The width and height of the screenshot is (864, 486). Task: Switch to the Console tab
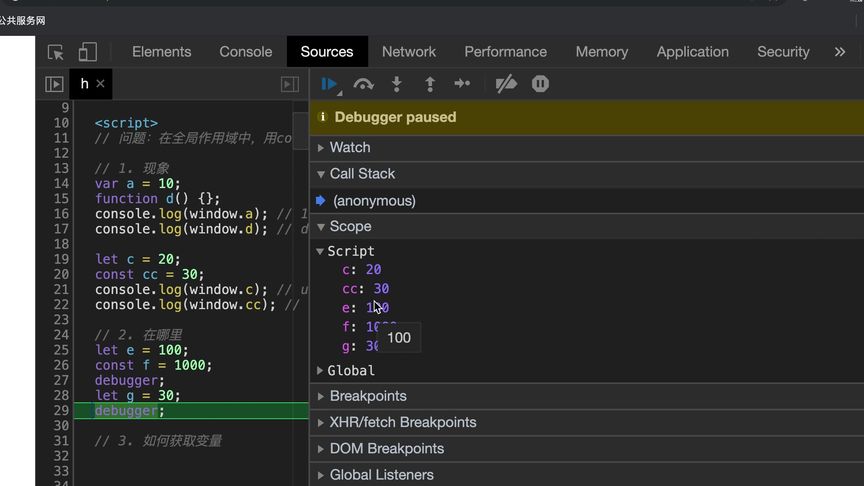tap(245, 52)
